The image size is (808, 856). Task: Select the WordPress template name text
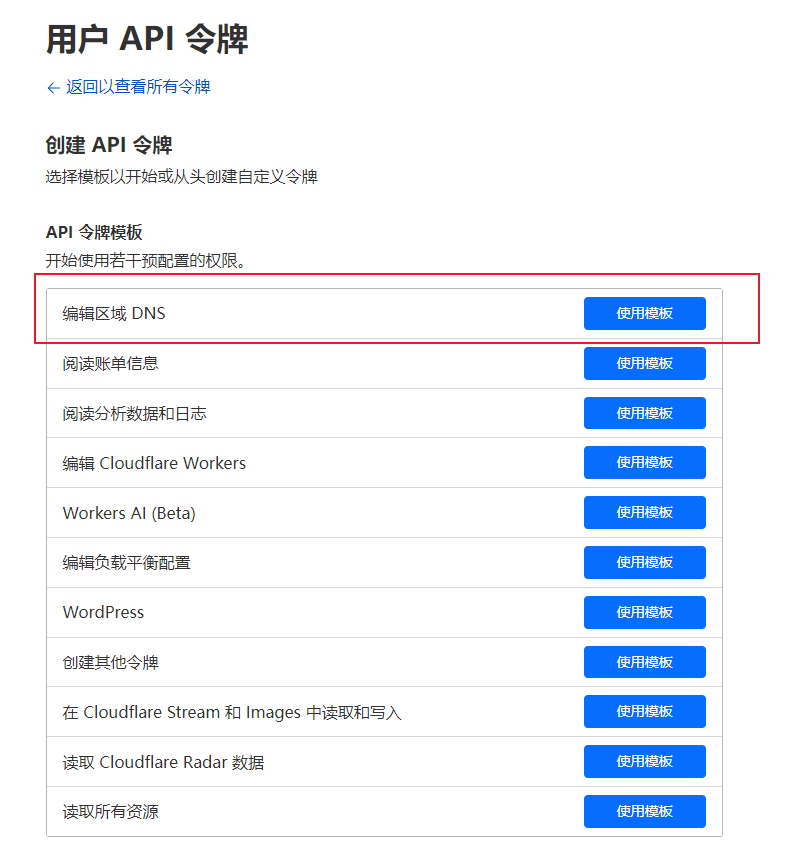point(103,612)
